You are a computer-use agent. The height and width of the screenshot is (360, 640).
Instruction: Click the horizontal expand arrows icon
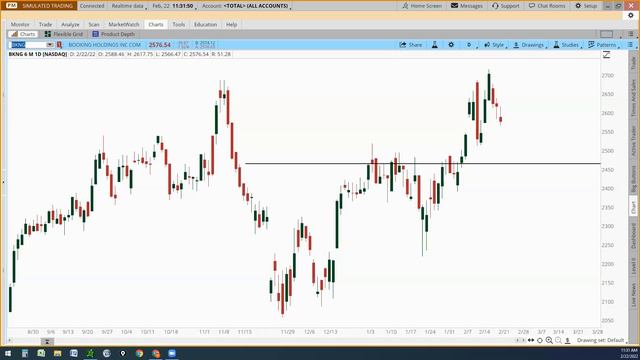(x=531, y=340)
